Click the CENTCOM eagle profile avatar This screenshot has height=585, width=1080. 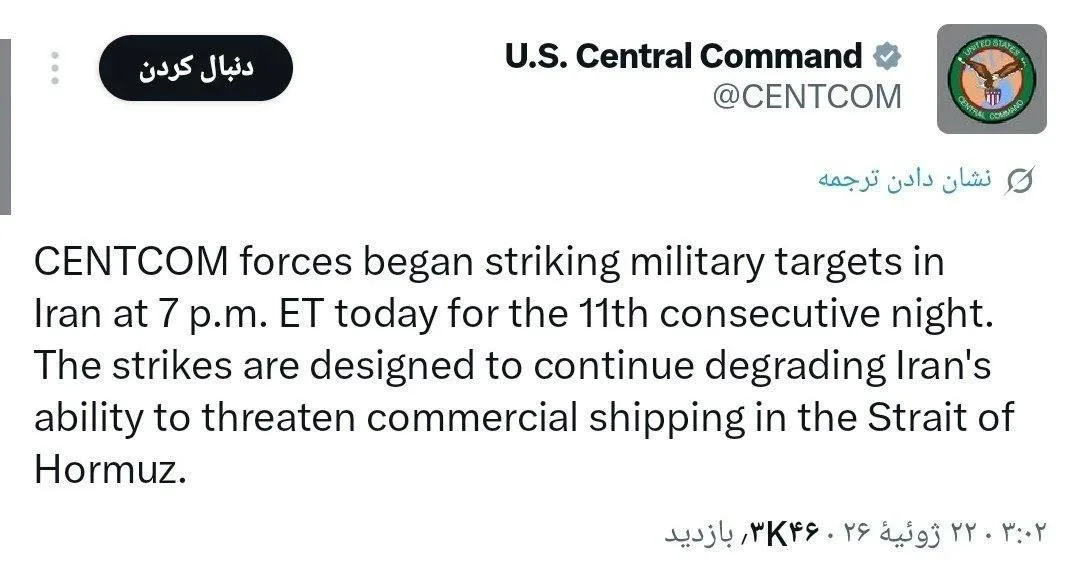[x=991, y=79]
